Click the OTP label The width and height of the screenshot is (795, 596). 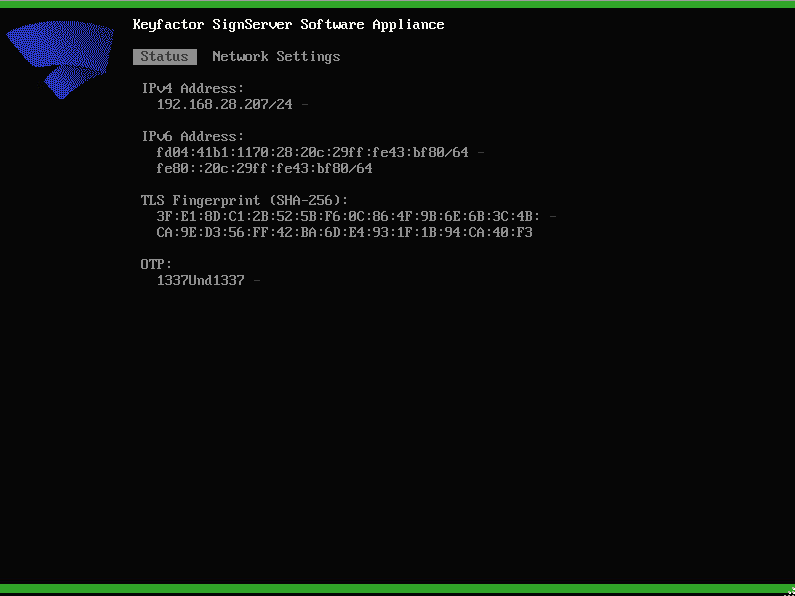[x=157, y=265]
